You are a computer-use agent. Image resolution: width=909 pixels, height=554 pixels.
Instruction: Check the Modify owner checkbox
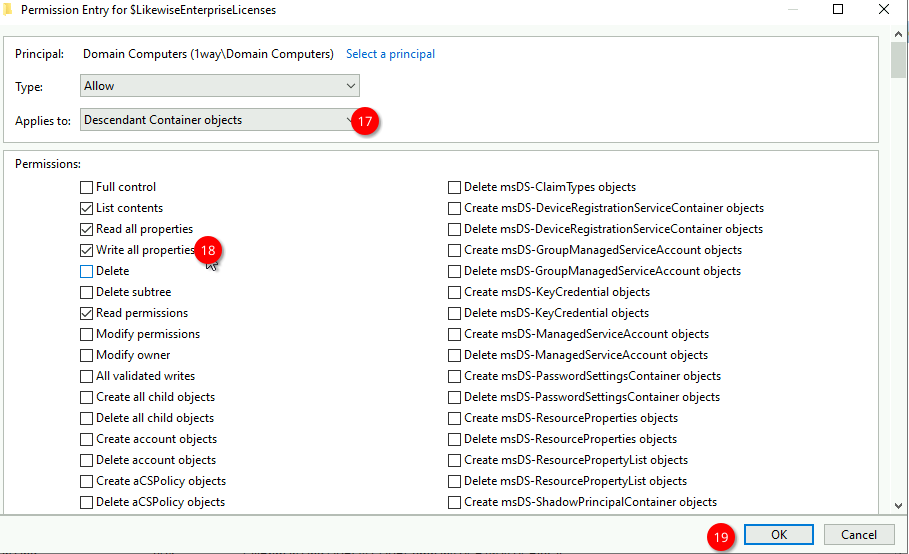click(x=86, y=355)
